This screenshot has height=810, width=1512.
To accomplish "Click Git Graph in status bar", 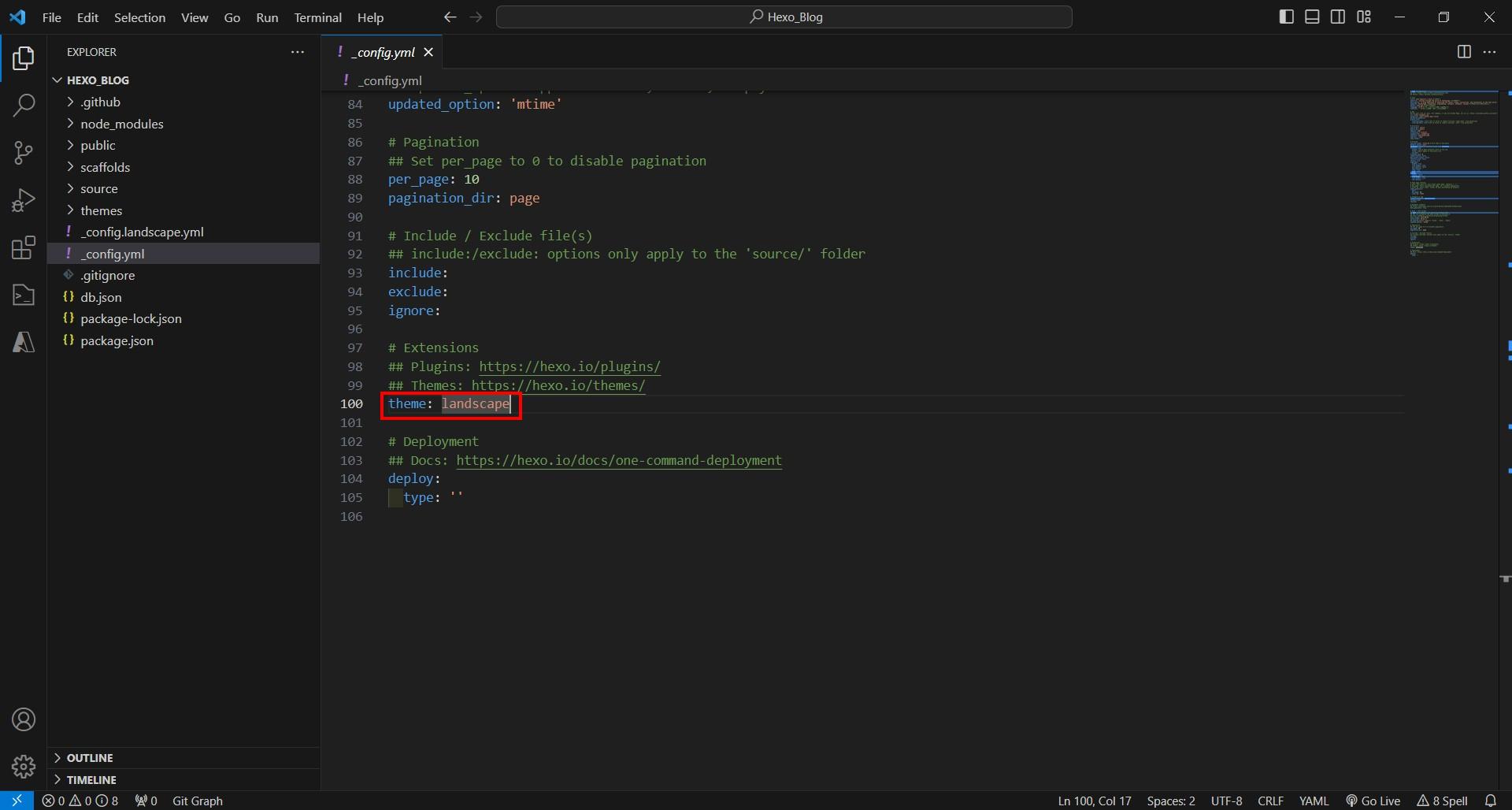I will 198,801.
